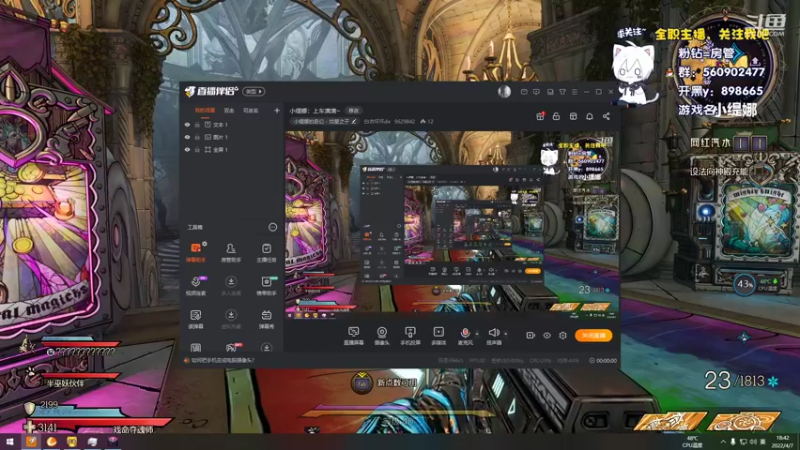Switch to the first orange scene tab

coord(205,110)
